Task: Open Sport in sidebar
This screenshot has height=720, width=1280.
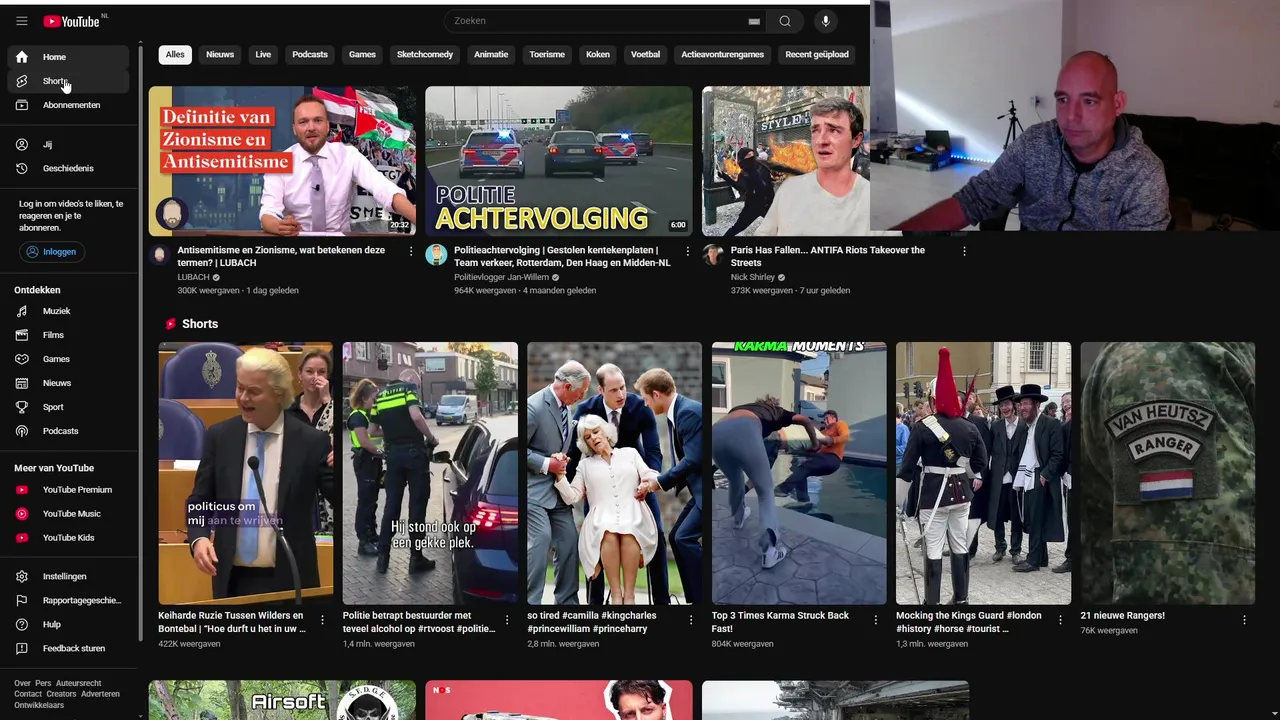Action: (x=68, y=407)
